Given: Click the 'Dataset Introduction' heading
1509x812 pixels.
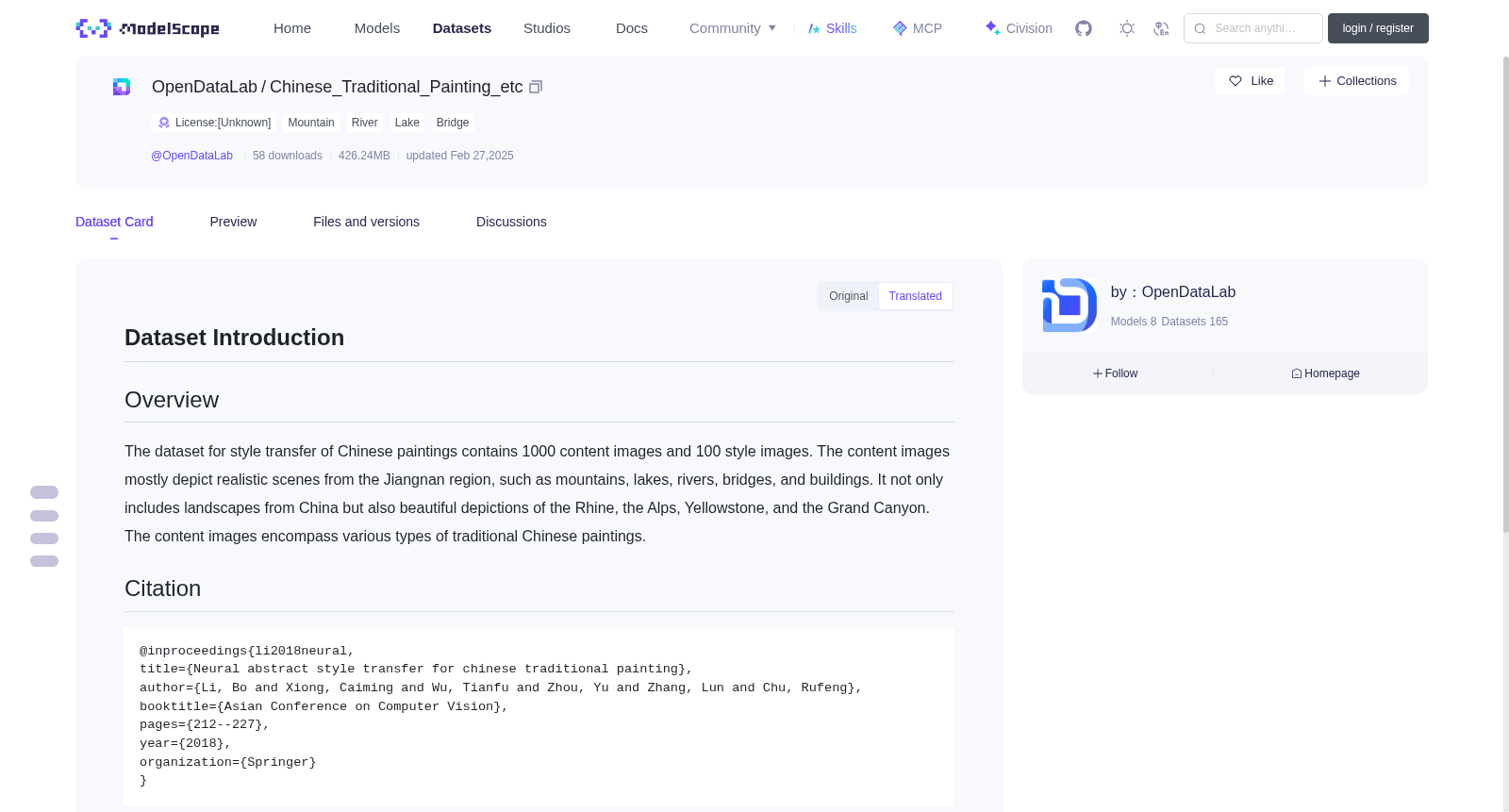Looking at the screenshot, I should [x=235, y=338].
